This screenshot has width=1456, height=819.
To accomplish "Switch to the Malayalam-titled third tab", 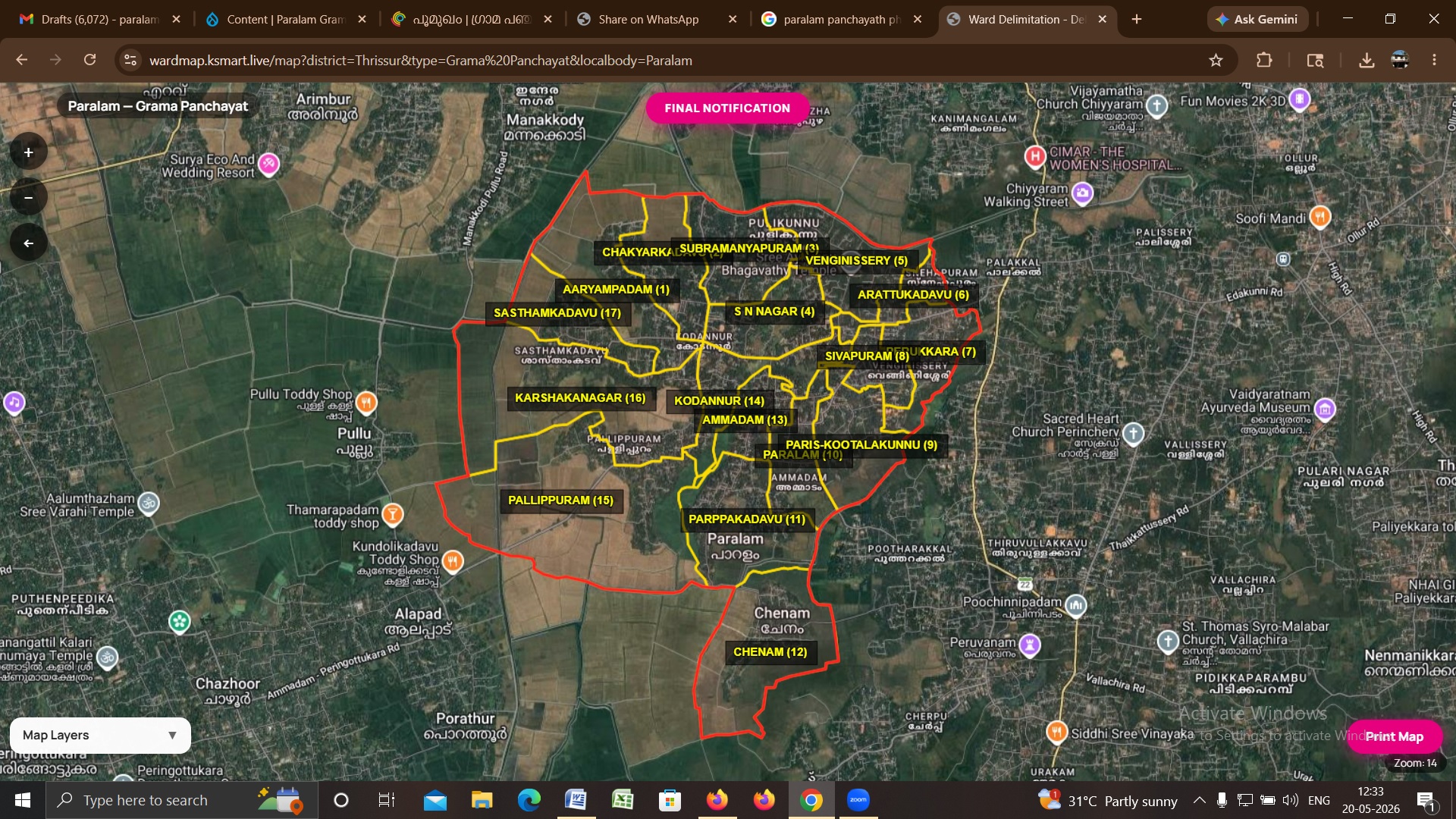I will (x=471, y=20).
